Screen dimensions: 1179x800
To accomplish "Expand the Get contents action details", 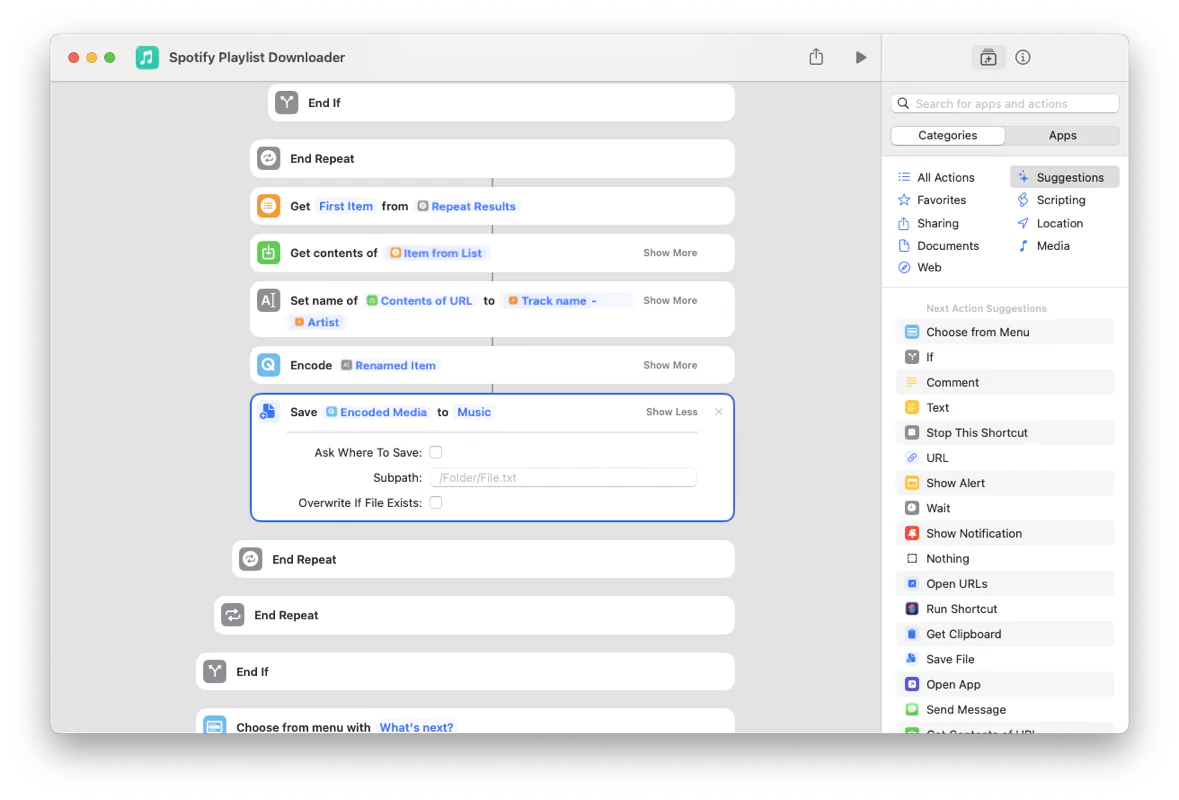I will click(x=670, y=253).
